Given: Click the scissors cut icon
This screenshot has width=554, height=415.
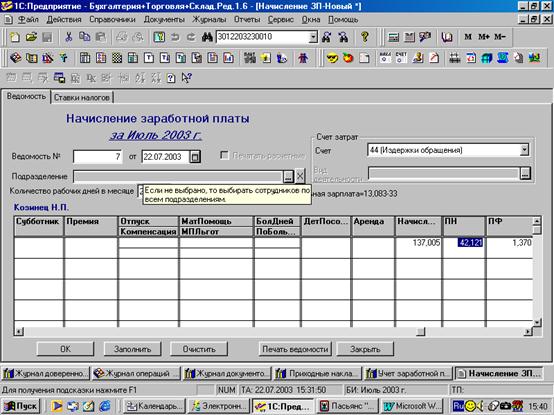Looking at the screenshot, I should point(69,37).
